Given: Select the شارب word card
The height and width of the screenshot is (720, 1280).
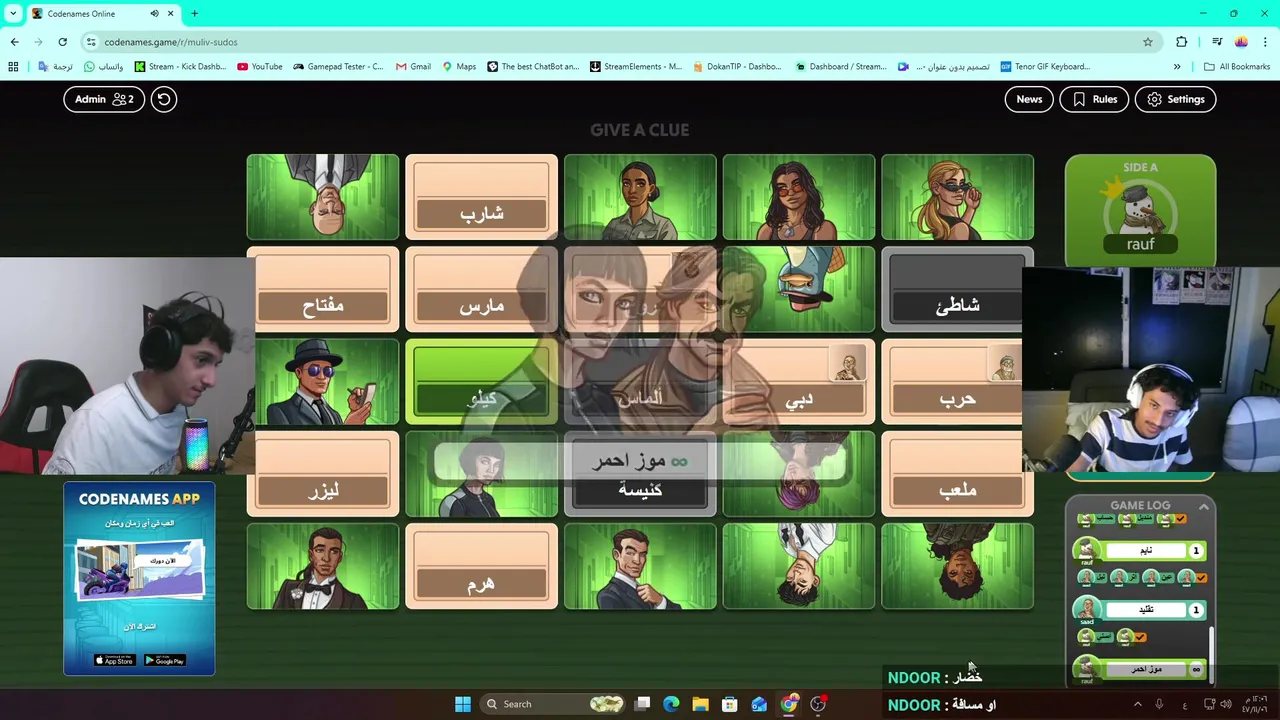Looking at the screenshot, I should click(x=481, y=197).
